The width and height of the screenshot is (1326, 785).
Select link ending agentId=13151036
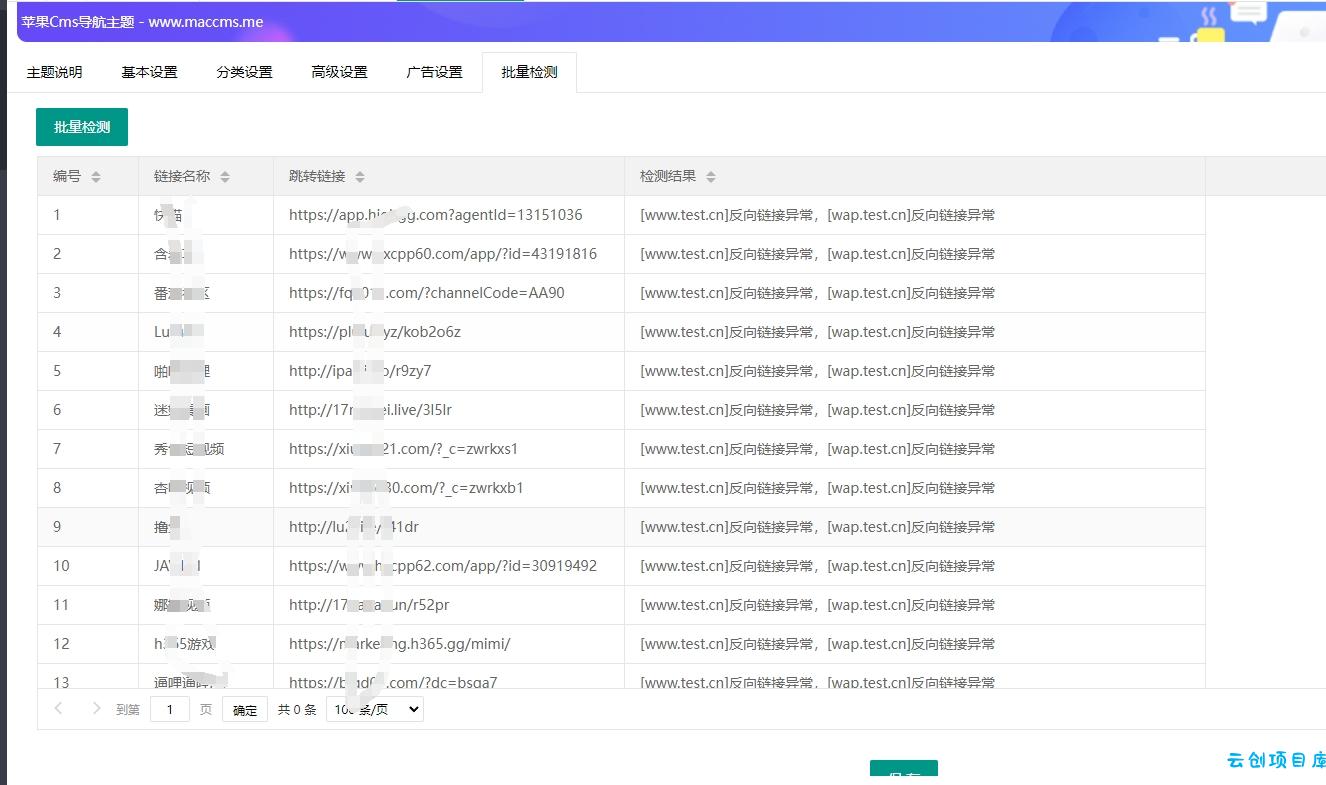436,215
